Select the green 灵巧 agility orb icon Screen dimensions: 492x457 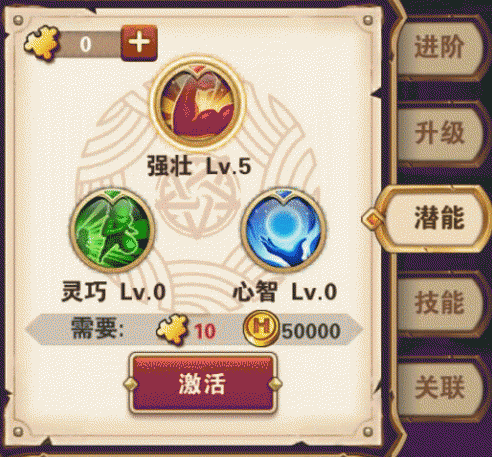click(x=112, y=230)
